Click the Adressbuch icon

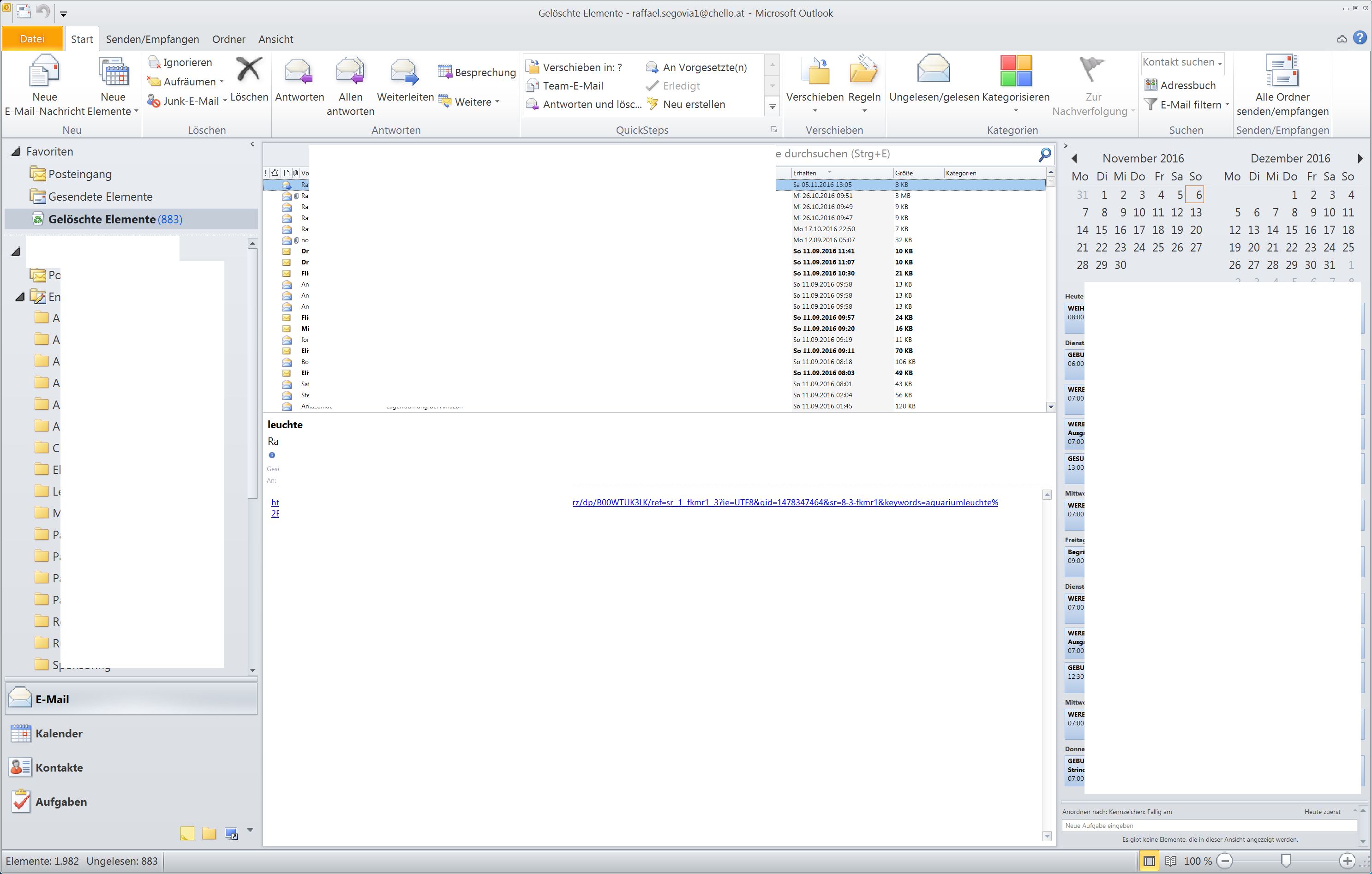[x=1151, y=85]
